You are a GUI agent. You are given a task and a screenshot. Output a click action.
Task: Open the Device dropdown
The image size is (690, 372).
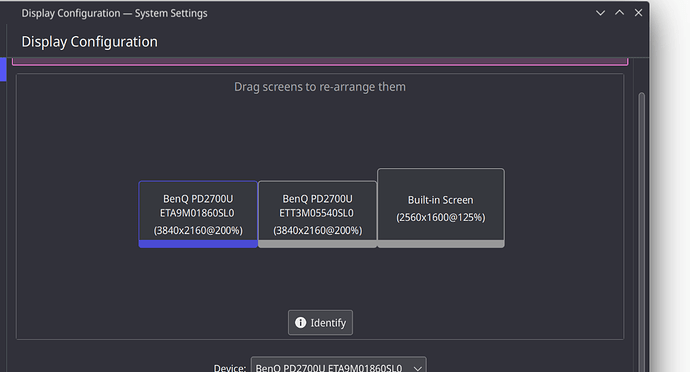pos(338,365)
